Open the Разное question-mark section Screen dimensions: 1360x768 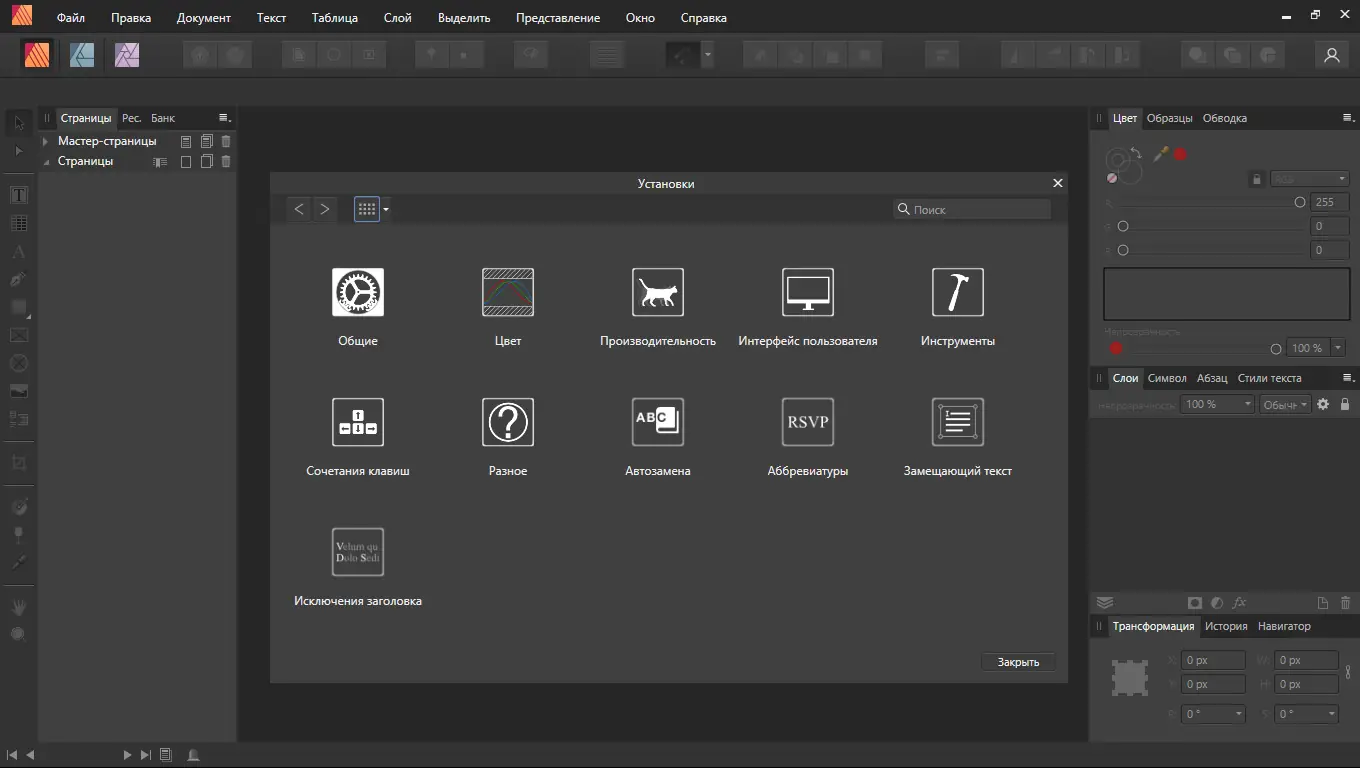point(508,422)
